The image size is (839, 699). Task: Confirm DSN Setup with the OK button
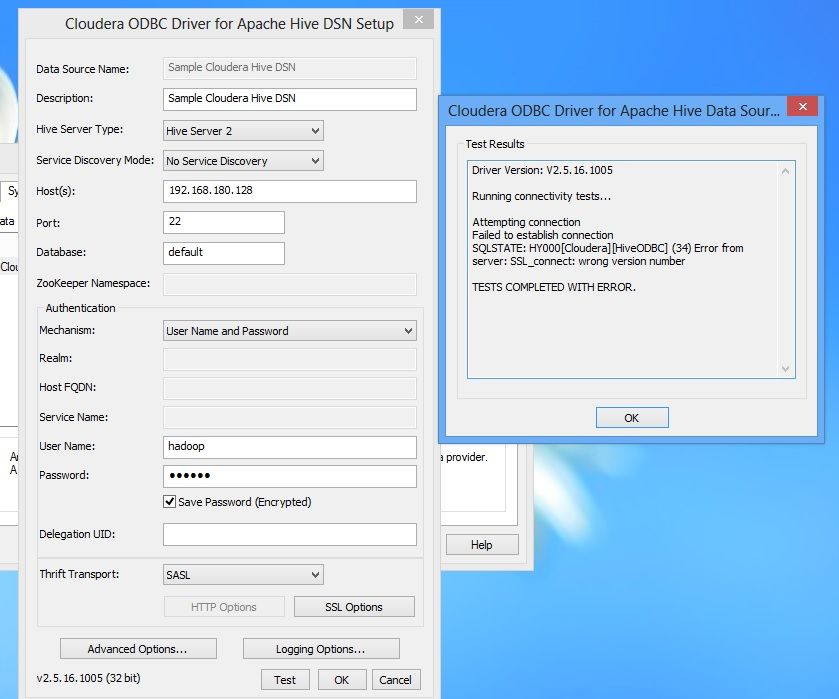click(x=342, y=680)
